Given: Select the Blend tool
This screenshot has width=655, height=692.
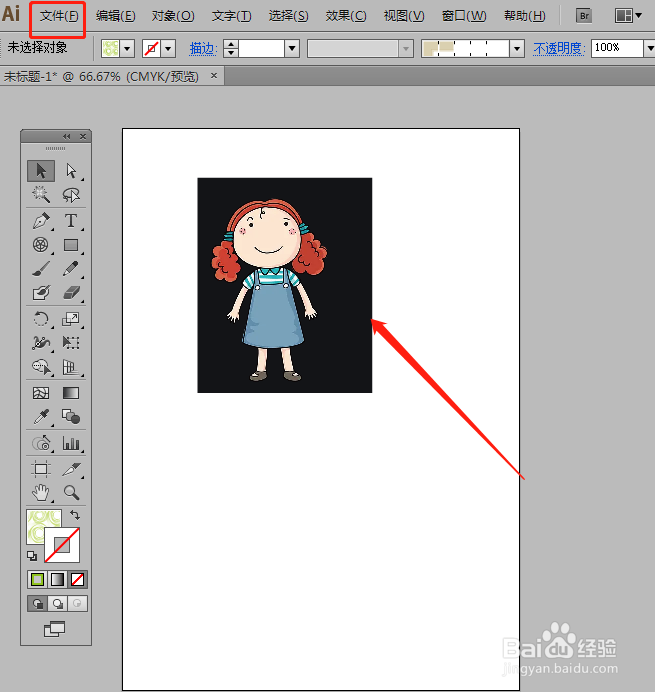Looking at the screenshot, I should (x=71, y=417).
